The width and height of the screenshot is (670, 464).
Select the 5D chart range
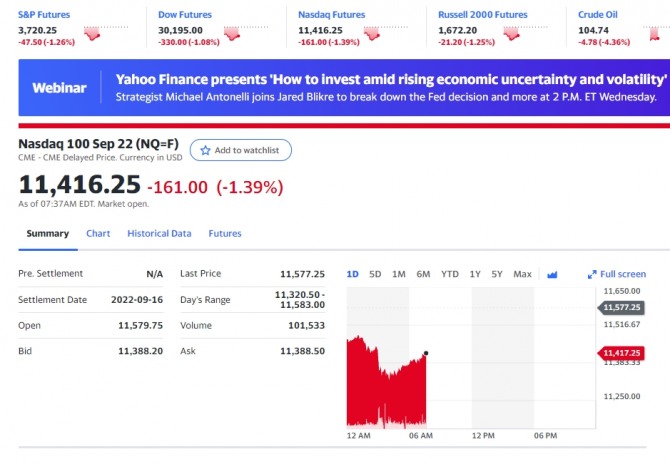(x=375, y=274)
